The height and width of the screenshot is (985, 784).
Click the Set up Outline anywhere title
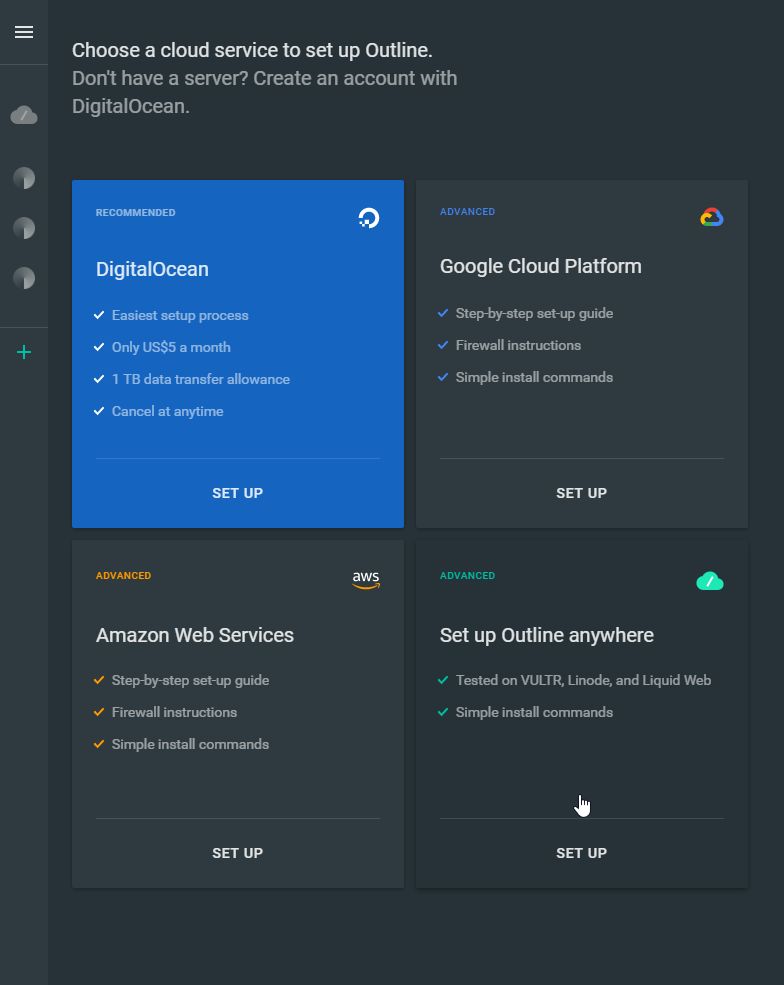547,635
